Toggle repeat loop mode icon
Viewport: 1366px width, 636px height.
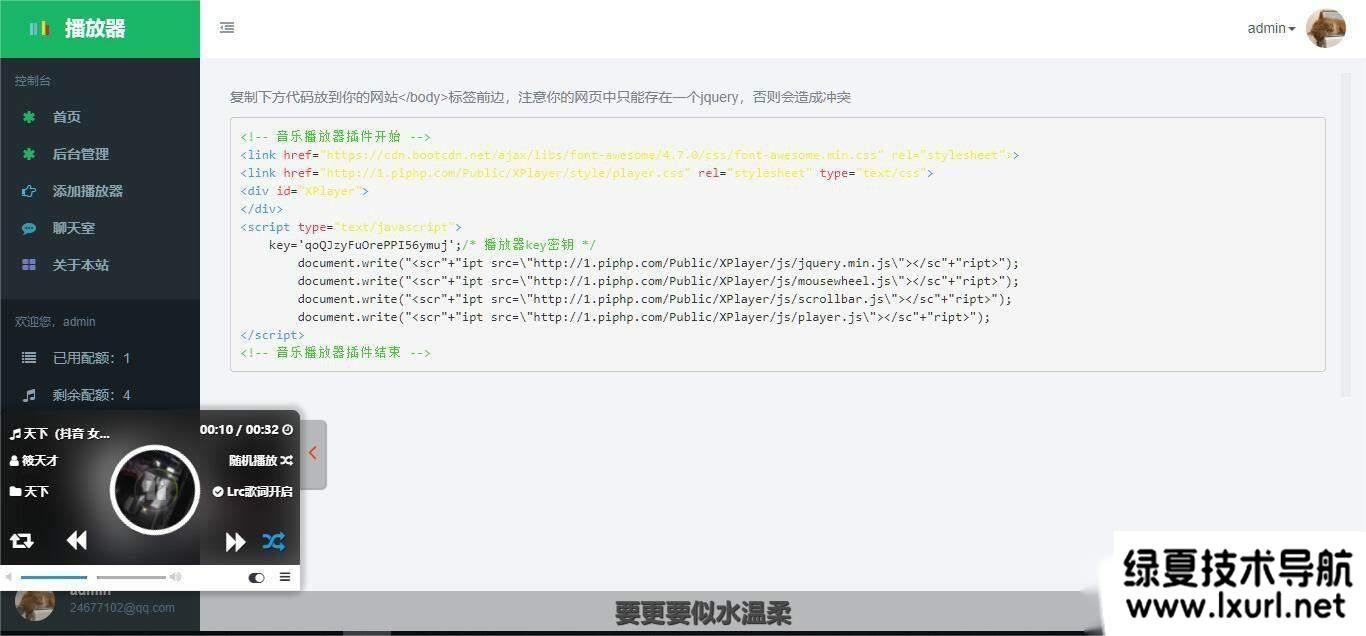pyautogui.click(x=21, y=541)
